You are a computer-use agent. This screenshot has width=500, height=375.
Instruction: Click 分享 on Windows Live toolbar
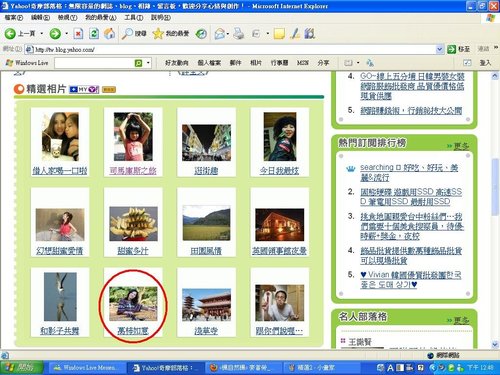[323, 63]
